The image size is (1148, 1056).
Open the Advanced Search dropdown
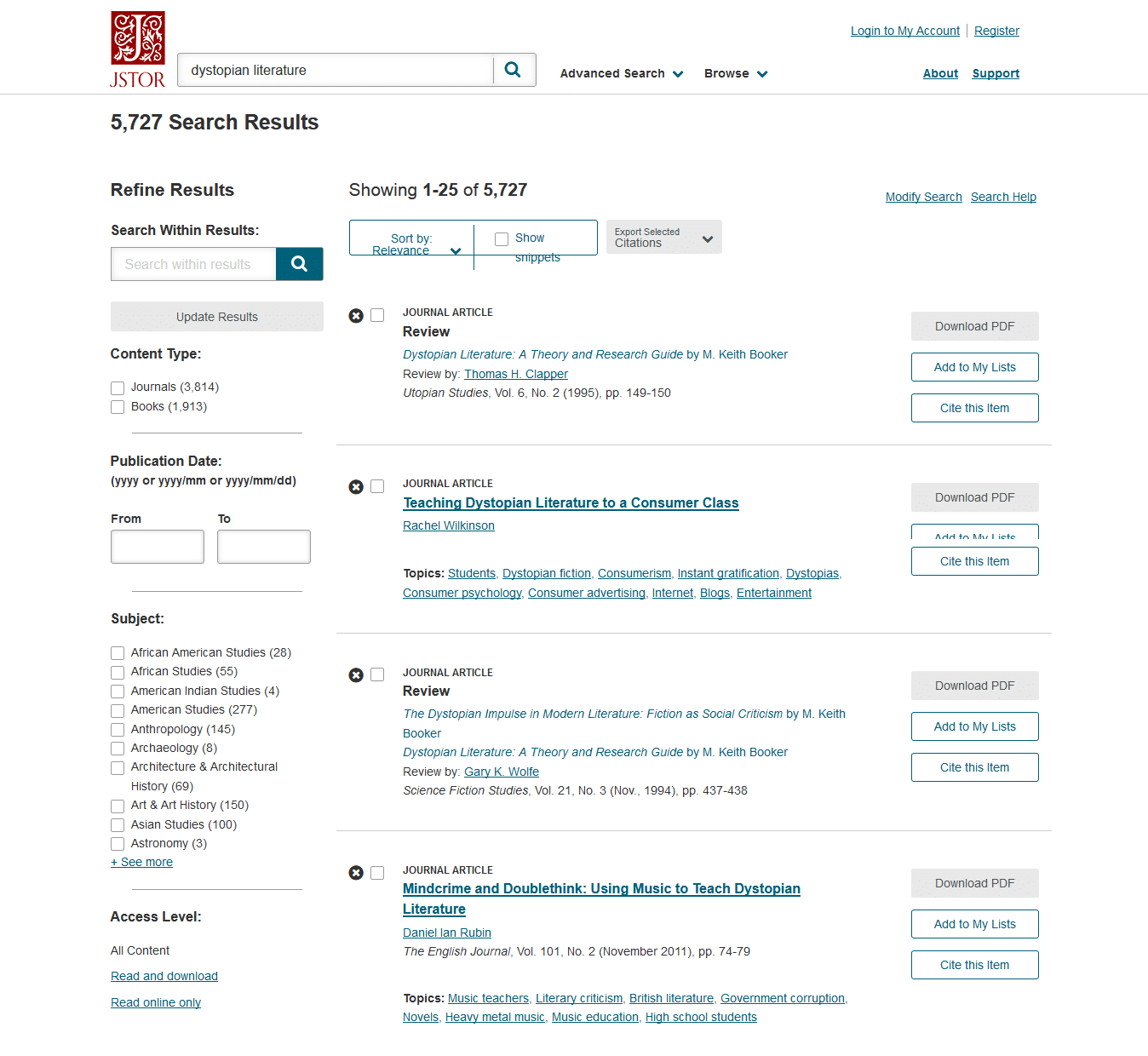click(622, 73)
